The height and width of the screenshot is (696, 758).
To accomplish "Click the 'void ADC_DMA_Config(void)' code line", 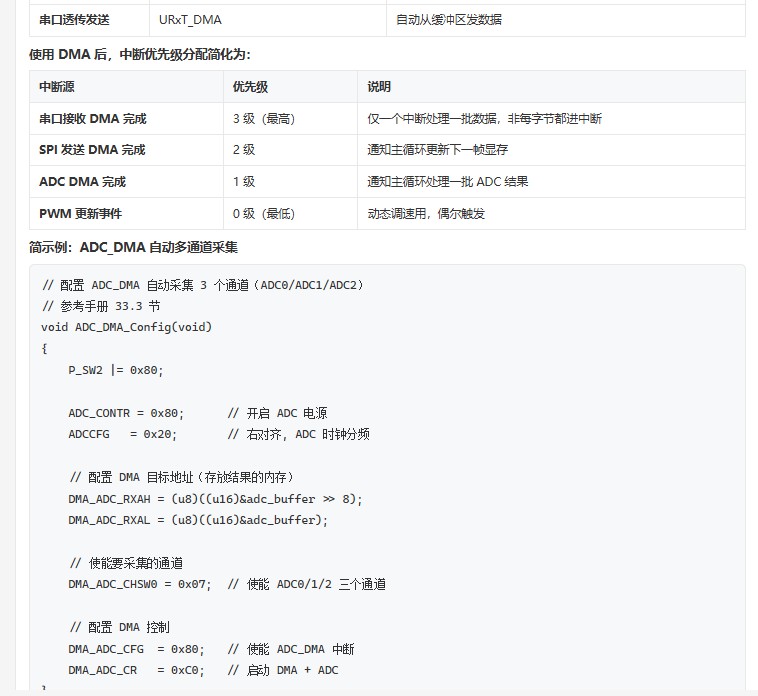I will [x=127, y=327].
